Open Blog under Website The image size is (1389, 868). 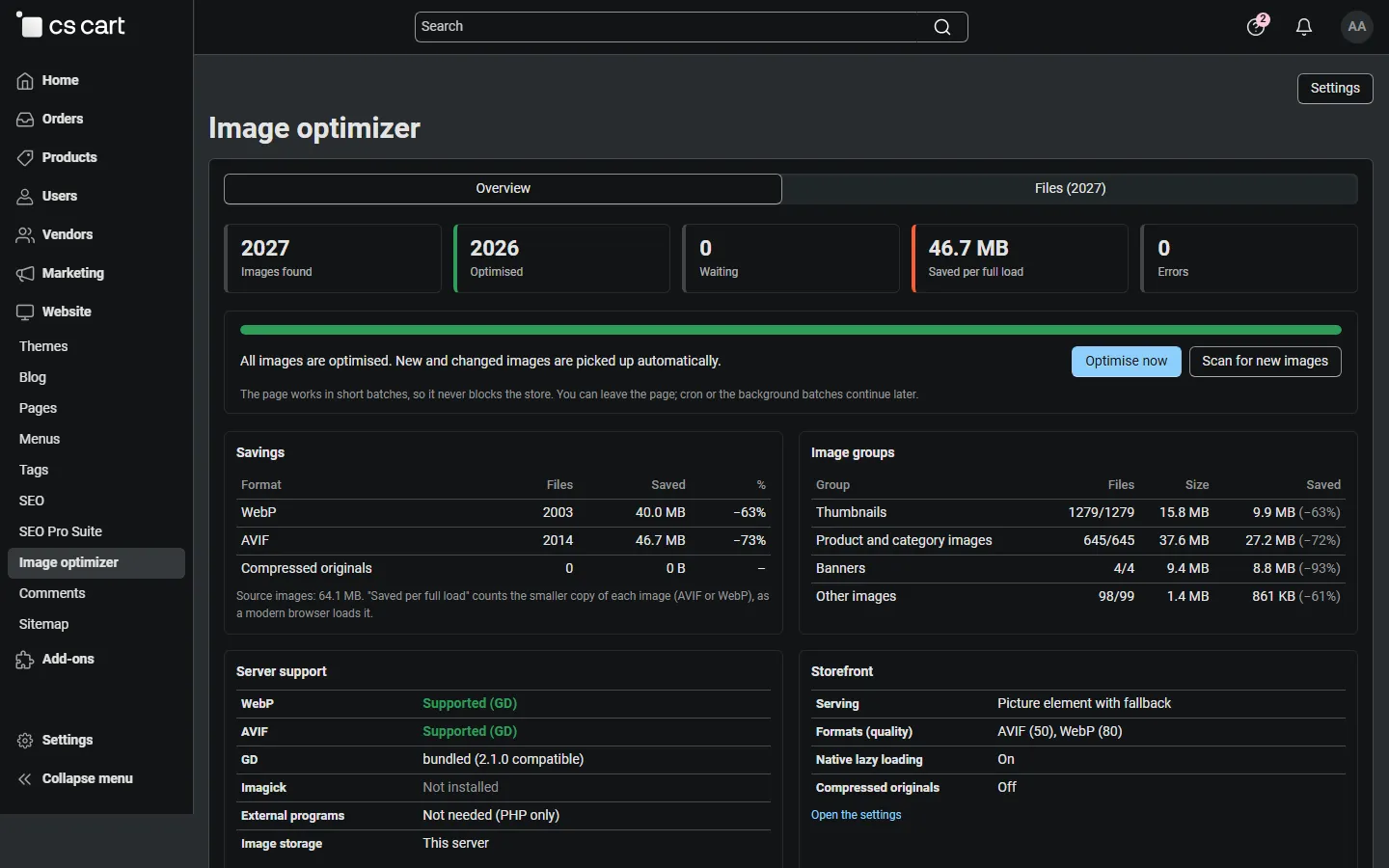[33, 378]
